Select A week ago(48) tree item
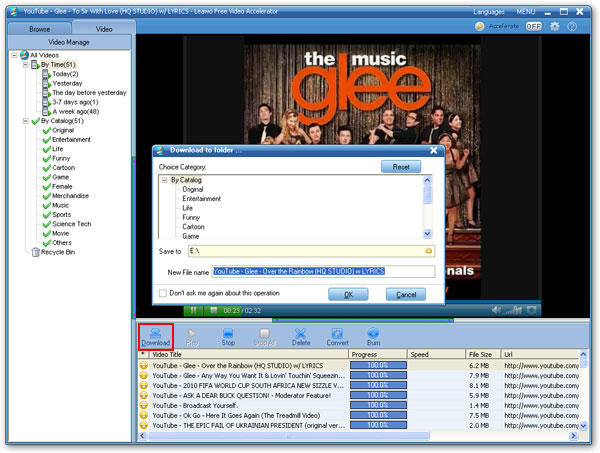 [x=76, y=111]
